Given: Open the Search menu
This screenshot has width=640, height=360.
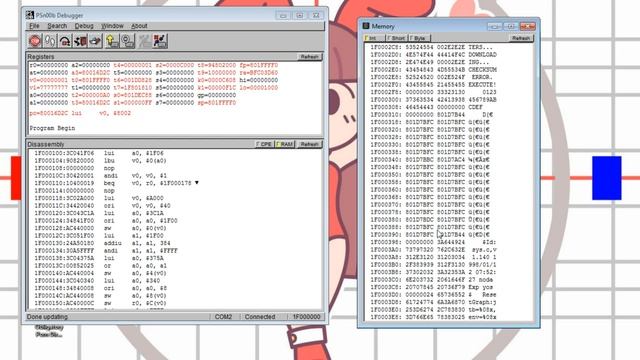Looking at the screenshot, I should [57, 26].
